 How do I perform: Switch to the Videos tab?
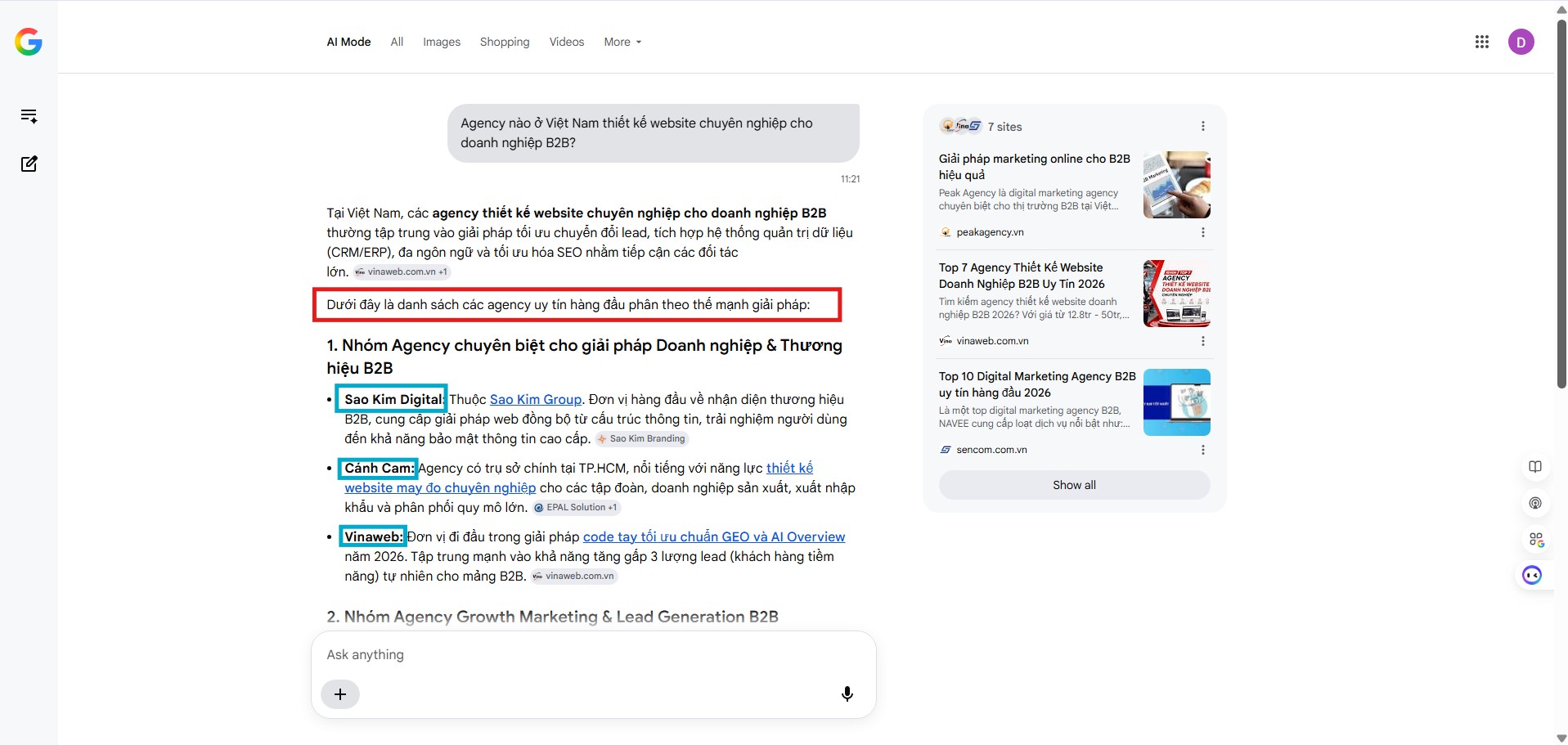567,42
